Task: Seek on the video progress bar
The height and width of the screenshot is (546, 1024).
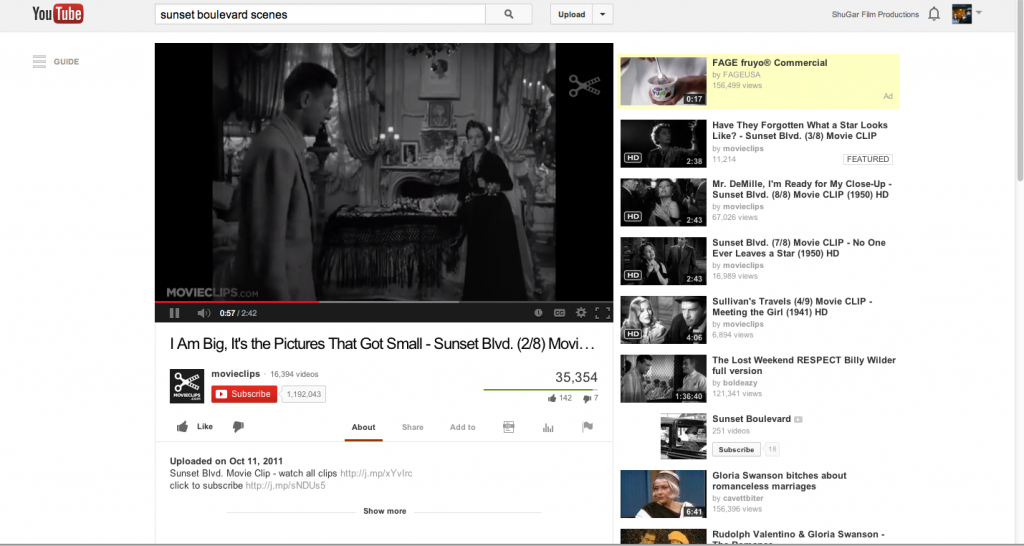Action: click(384, 302)
